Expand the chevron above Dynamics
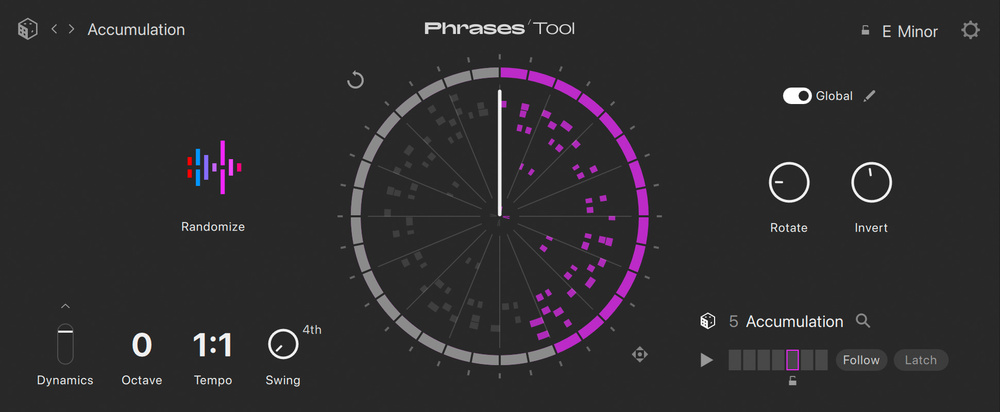 tap(65, 306)
